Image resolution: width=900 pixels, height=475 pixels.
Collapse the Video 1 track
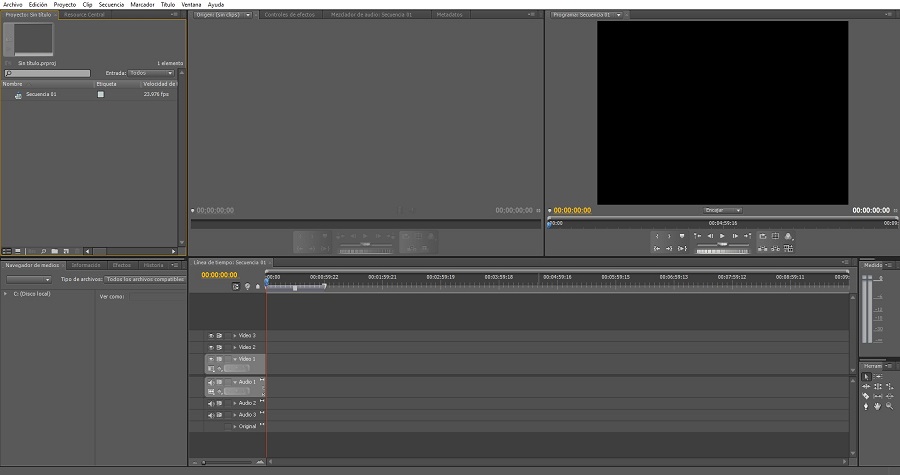click(235, 359)
